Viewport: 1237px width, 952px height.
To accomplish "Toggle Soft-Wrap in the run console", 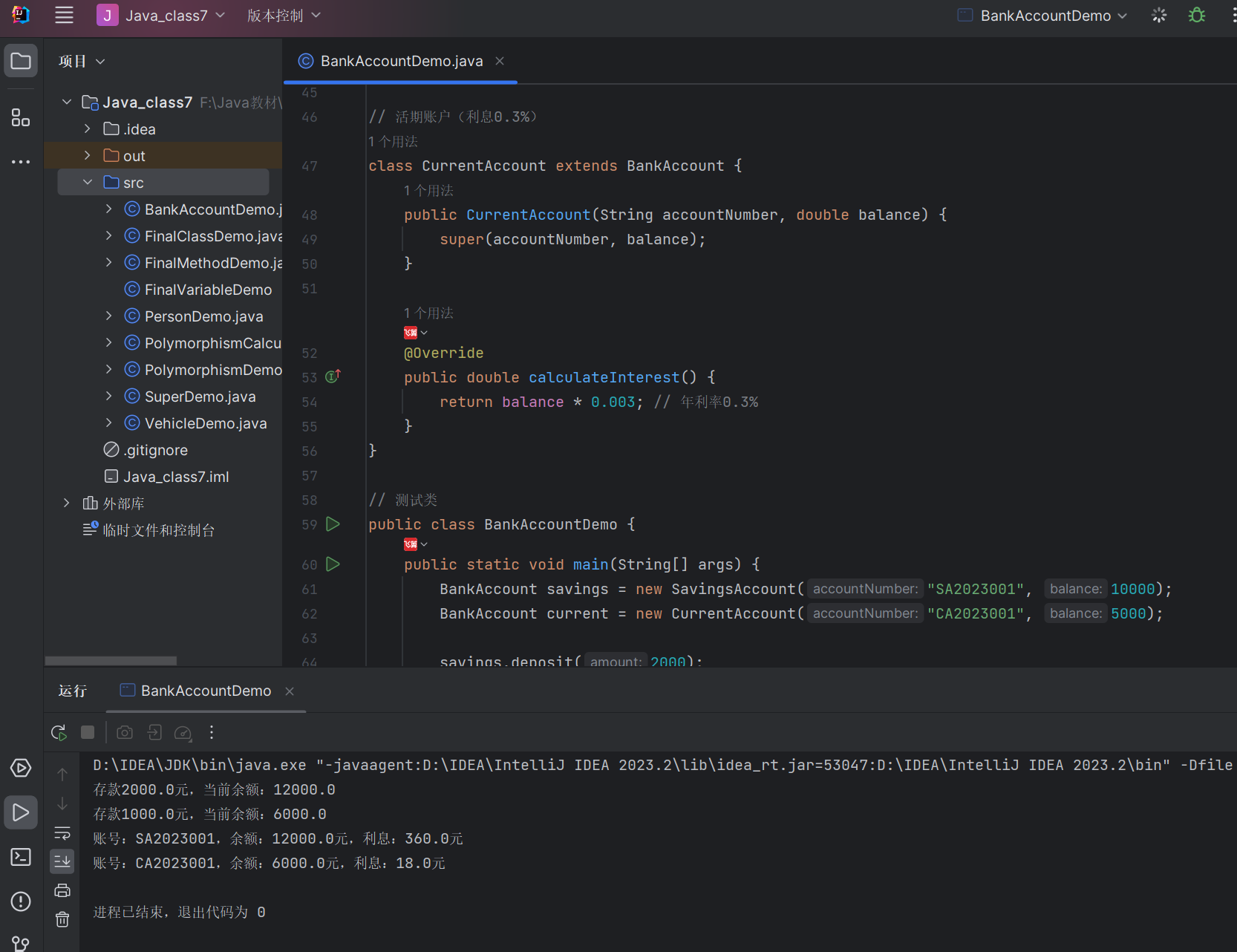I will click(x=62, y=832).
